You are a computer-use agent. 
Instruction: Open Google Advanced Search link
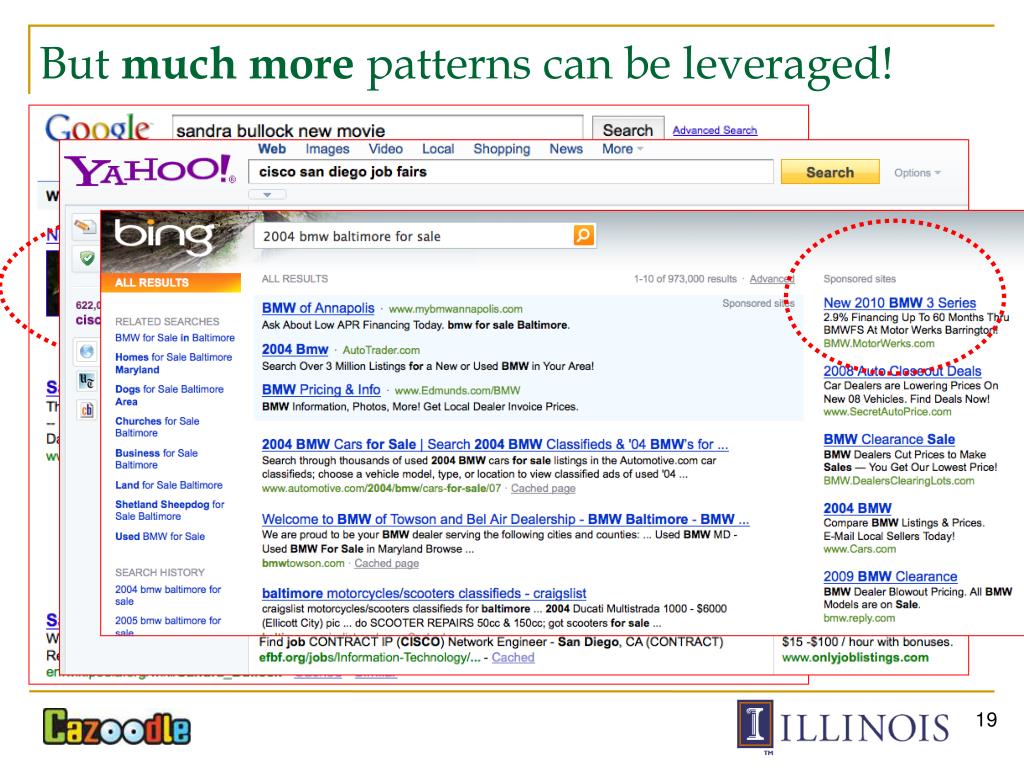coord(714,130)
